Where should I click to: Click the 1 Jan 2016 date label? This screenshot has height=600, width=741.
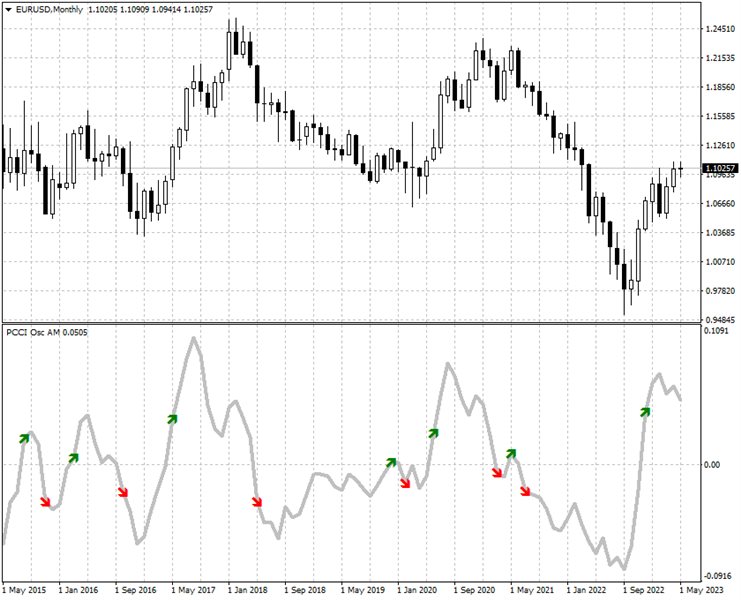[78, 590]
